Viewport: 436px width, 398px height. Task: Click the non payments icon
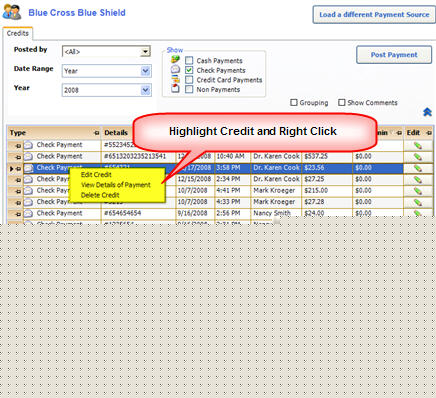175,89
